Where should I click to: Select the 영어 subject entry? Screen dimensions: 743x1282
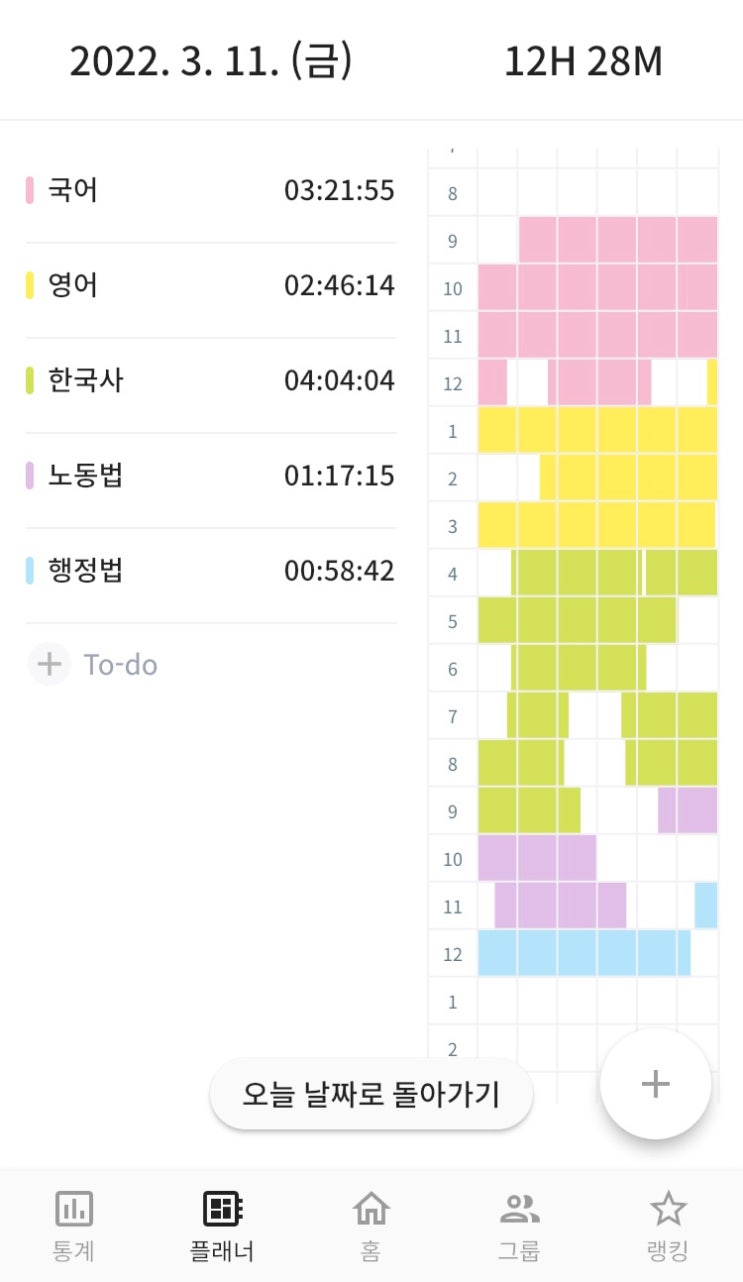[210, 286]
